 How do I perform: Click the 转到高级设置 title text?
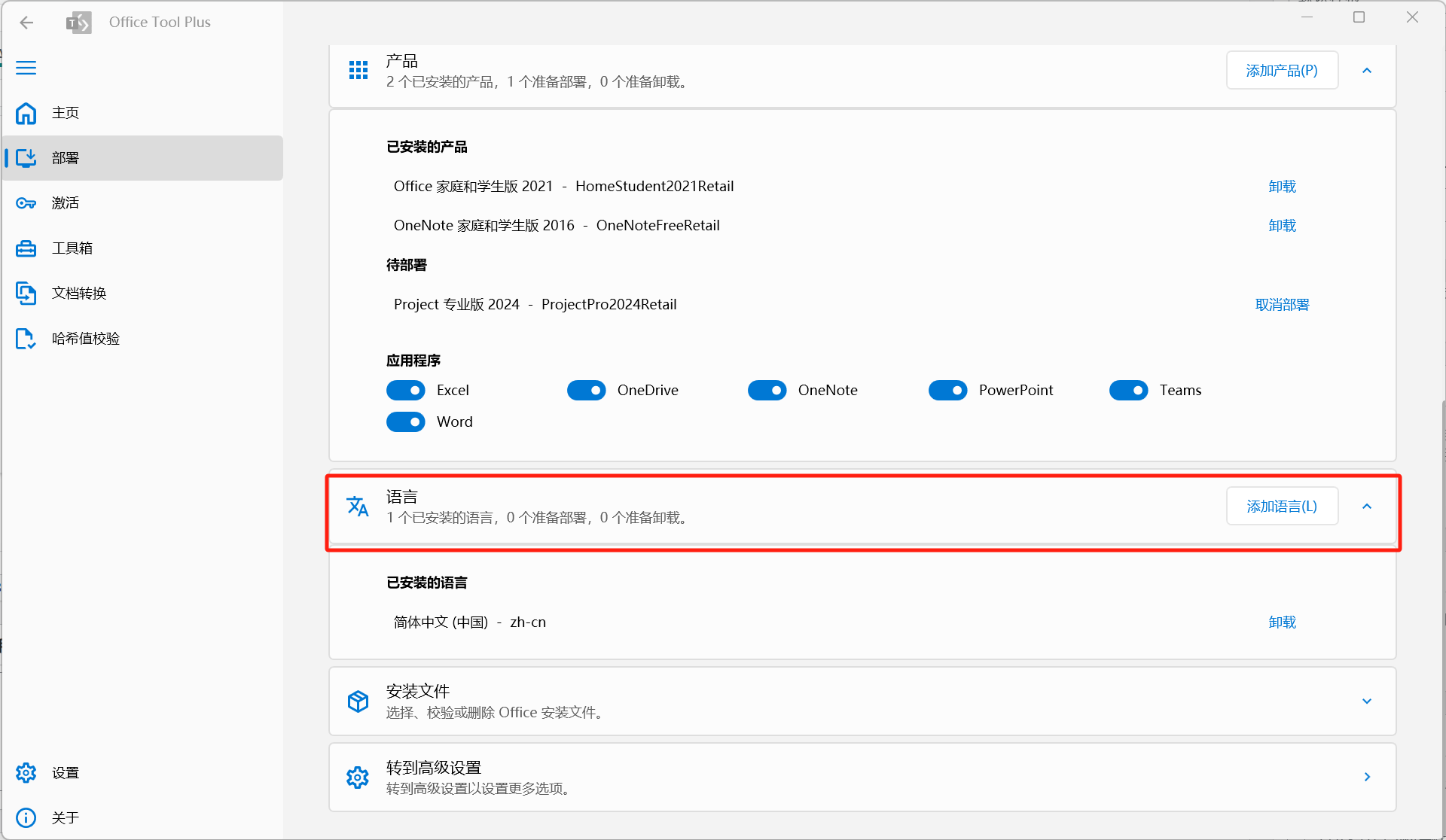tap(434, 768)
